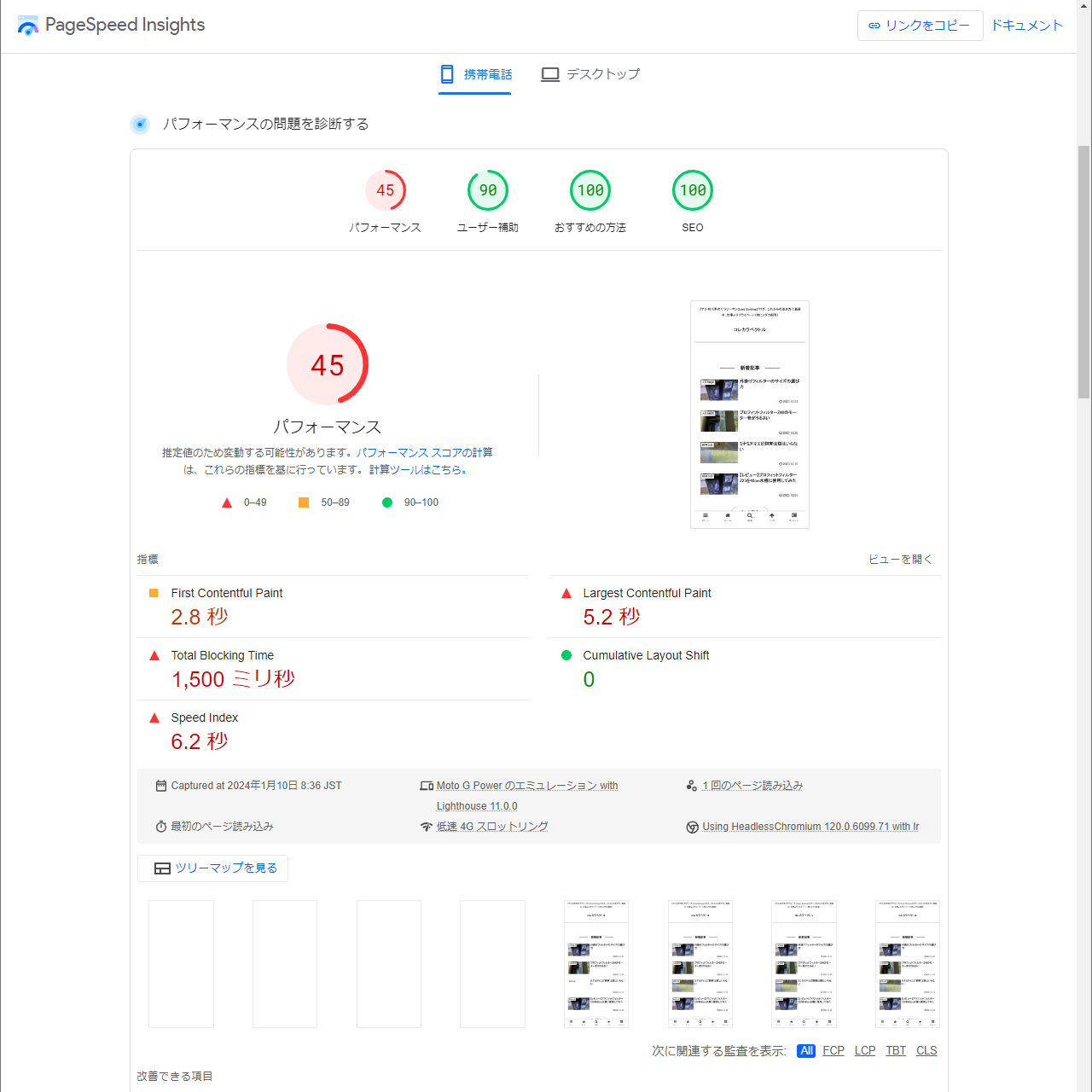
Task: Click the red triangle 0–49 legend icon
Action: pyautogui.click(x=227, y=503)
